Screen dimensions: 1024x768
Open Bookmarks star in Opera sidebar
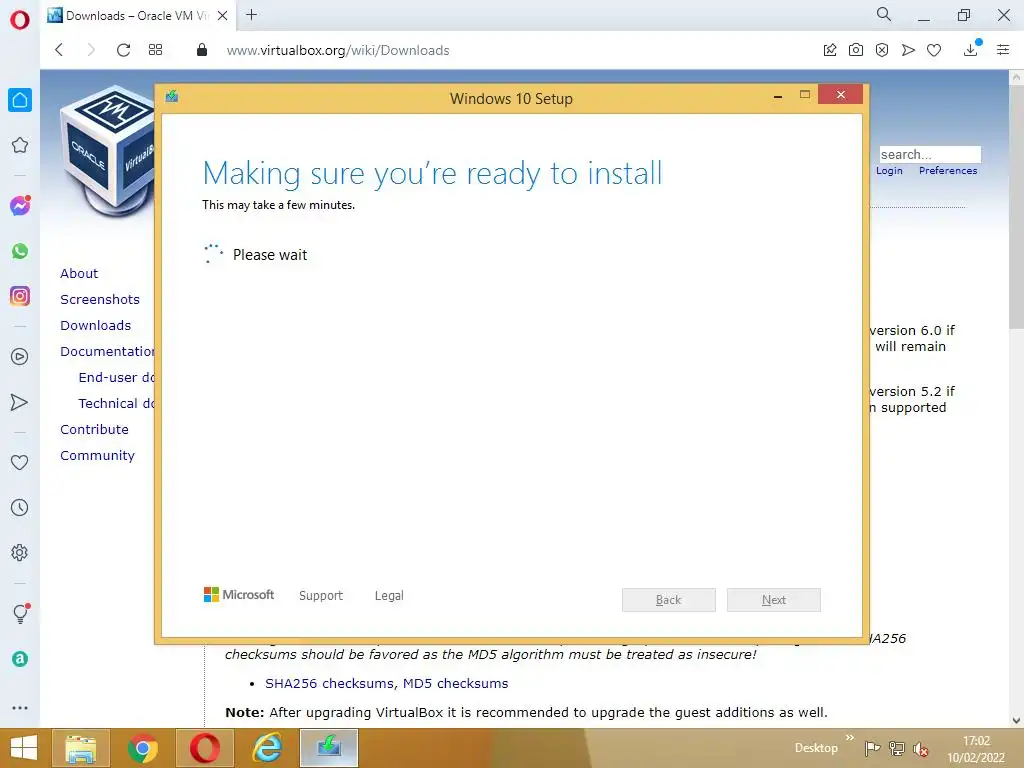pos(20,145)
